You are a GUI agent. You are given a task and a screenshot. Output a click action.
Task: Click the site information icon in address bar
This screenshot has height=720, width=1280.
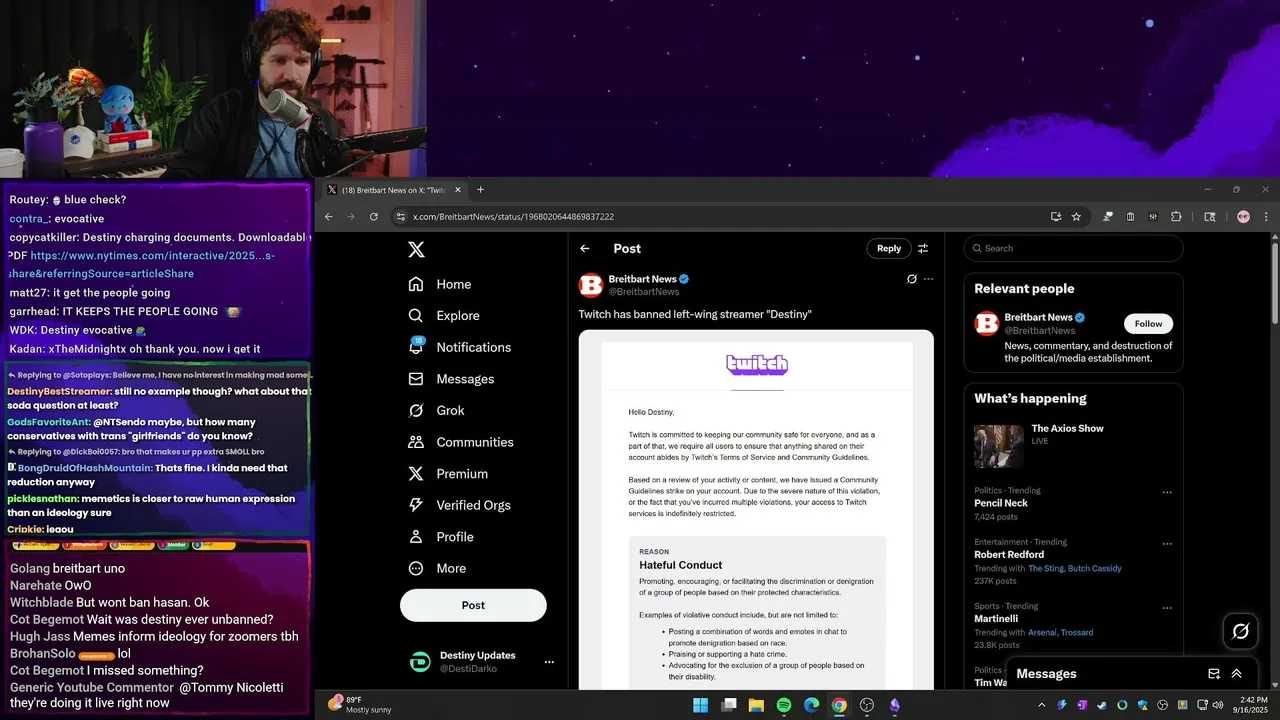click(x=400, y=216)
